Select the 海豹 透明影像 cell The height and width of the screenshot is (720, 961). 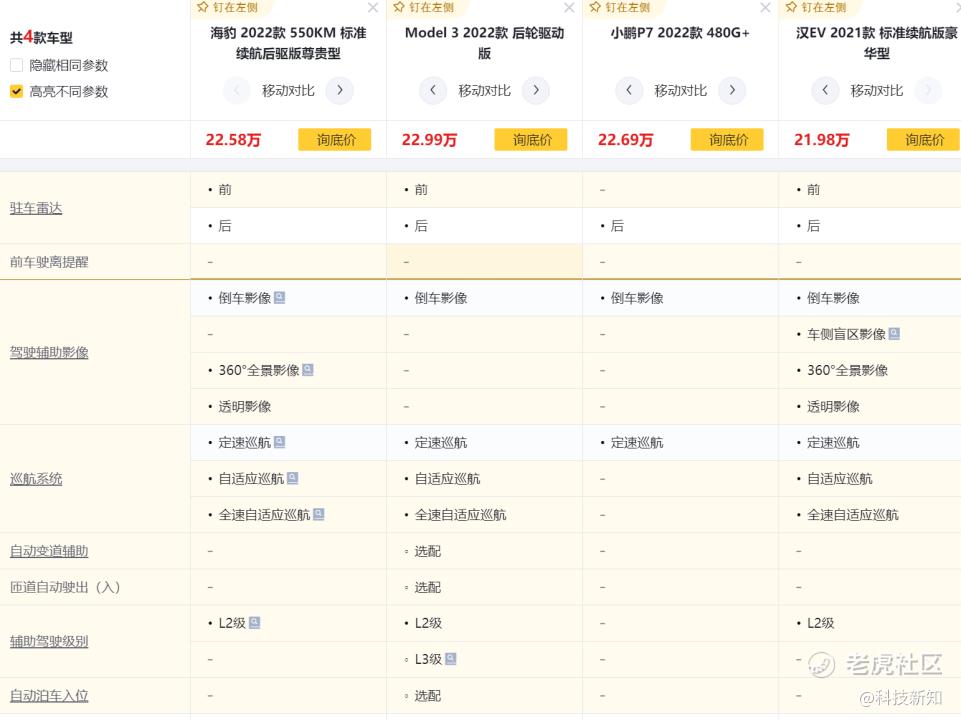[x=288, y=406]
